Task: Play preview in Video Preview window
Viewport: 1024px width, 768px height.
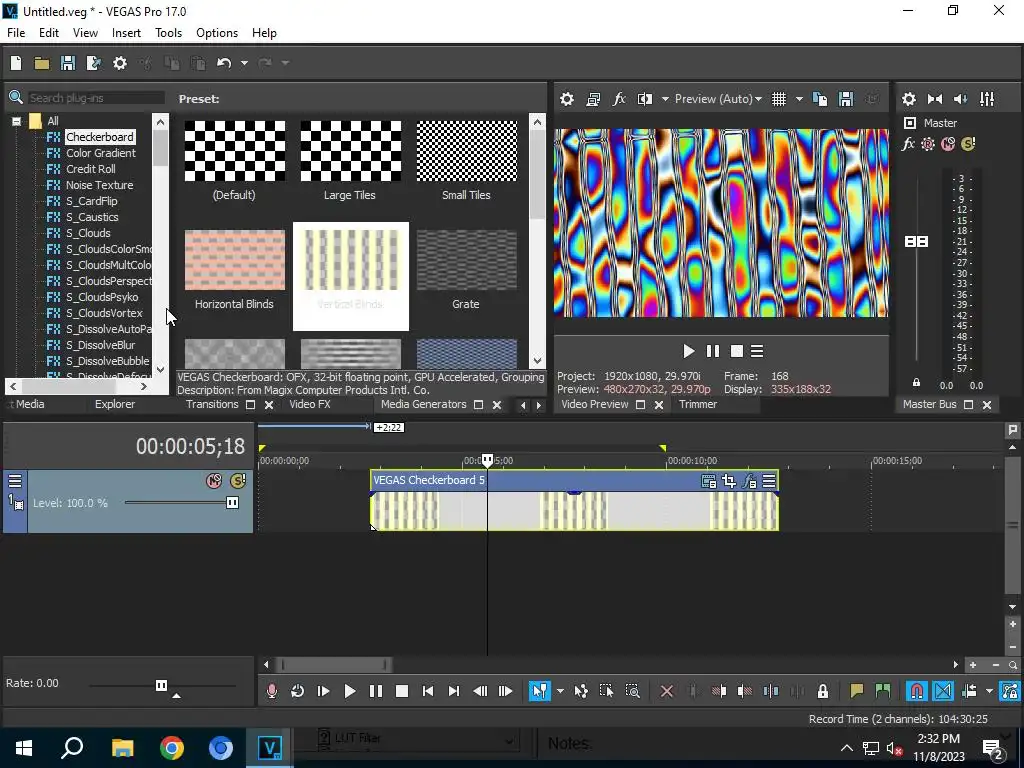Action: pos(688,351)
